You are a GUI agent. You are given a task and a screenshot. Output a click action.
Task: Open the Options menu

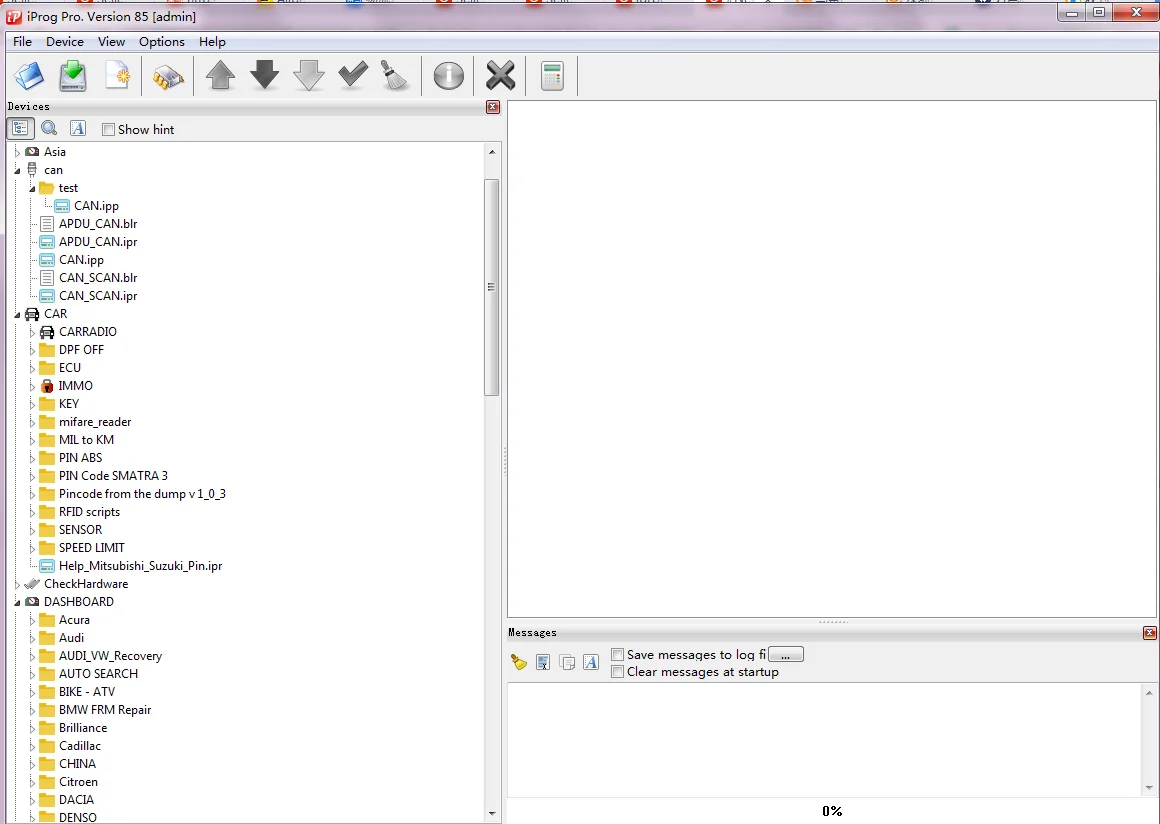[x=161, y=41]
